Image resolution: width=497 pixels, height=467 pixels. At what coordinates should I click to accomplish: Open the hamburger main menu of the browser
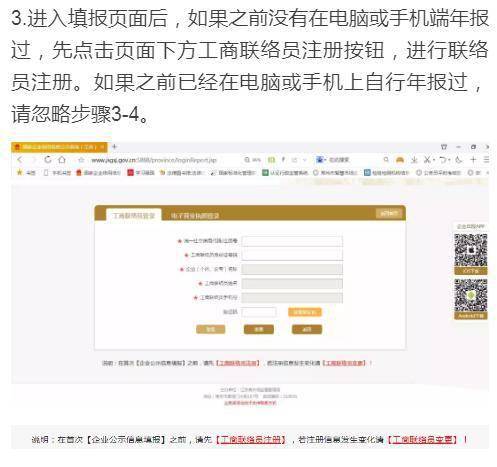(486, 160)
